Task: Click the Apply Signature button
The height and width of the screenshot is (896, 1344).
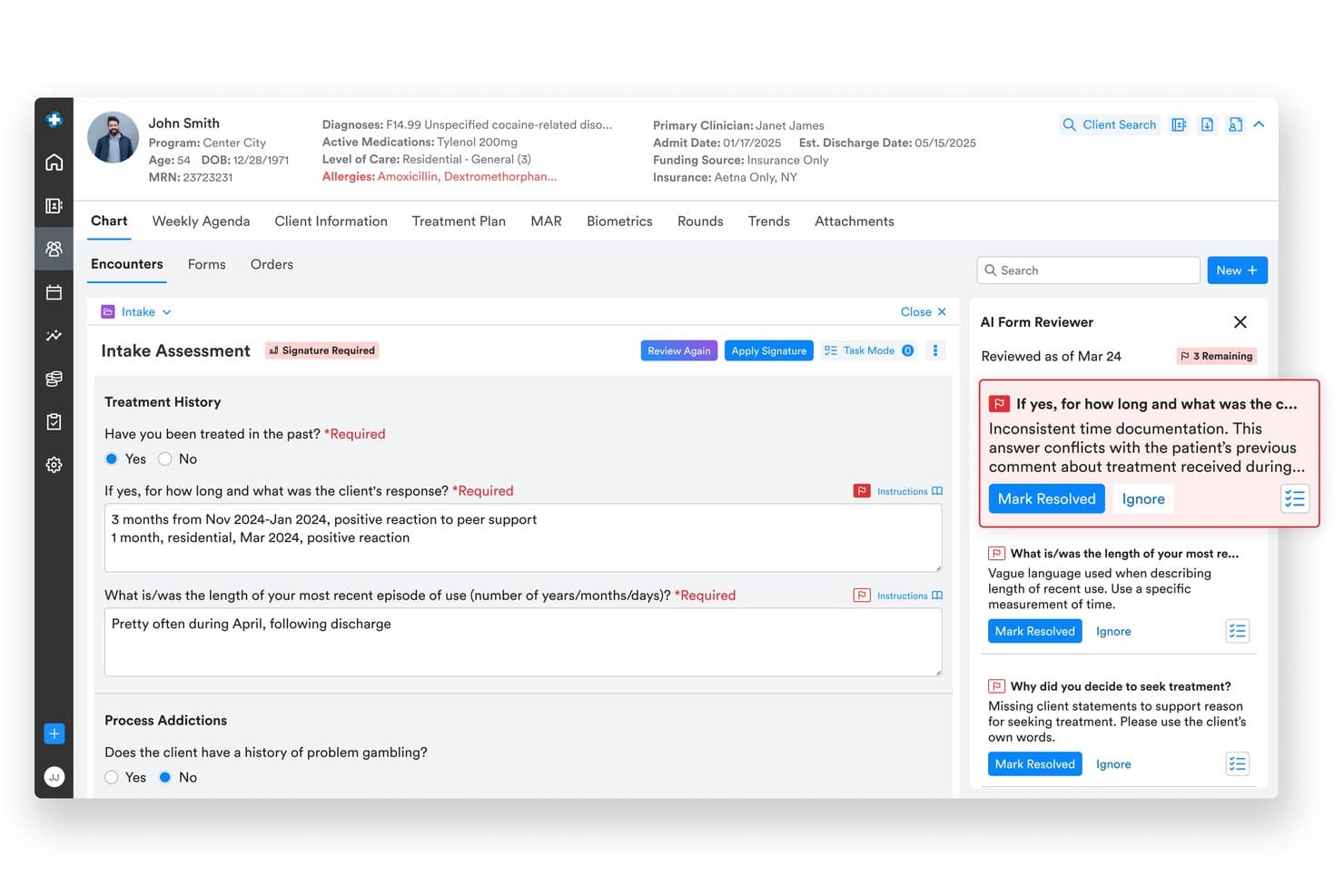Action: (x=769, y=350)
